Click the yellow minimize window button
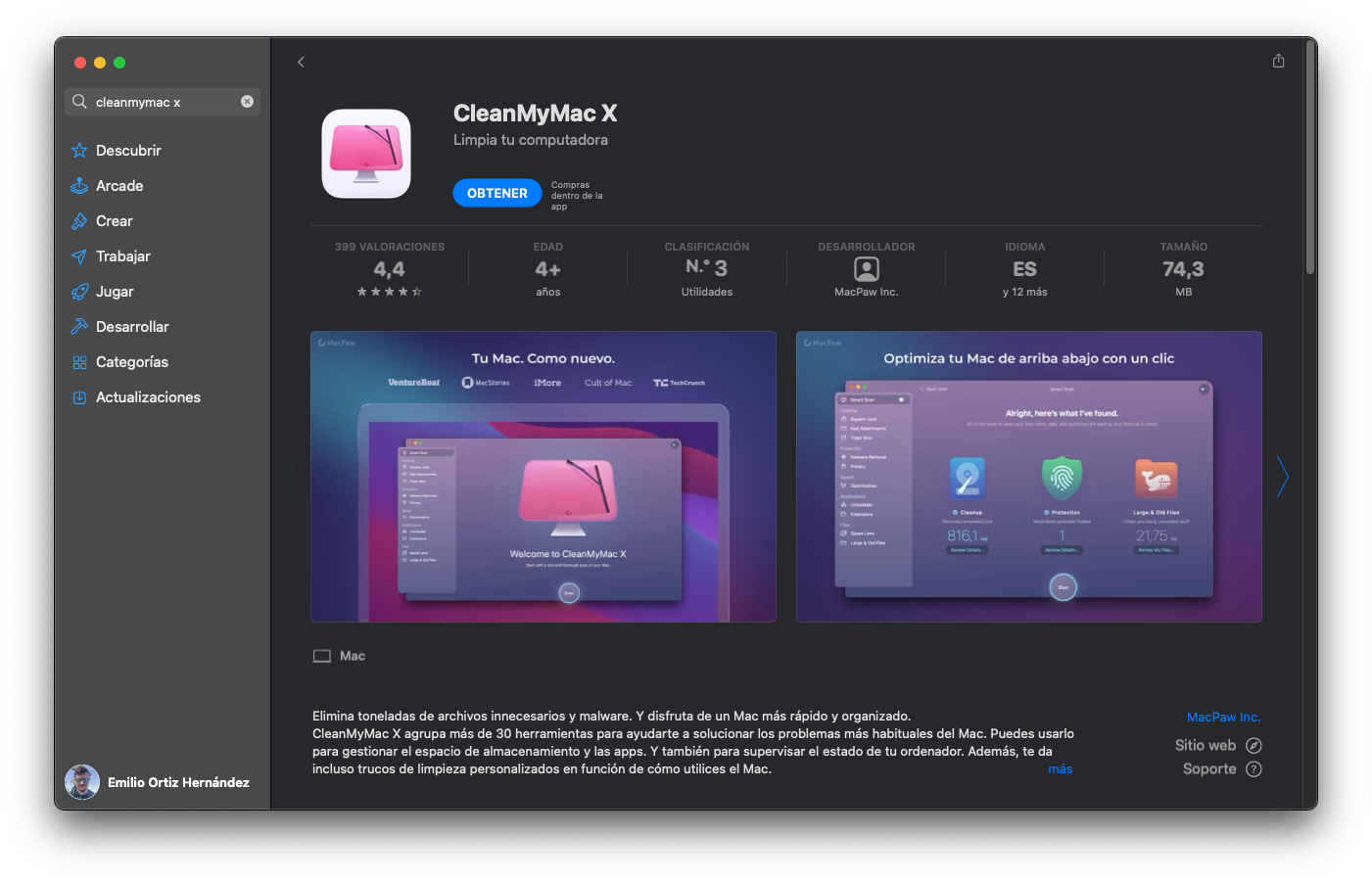 [100, 63]
